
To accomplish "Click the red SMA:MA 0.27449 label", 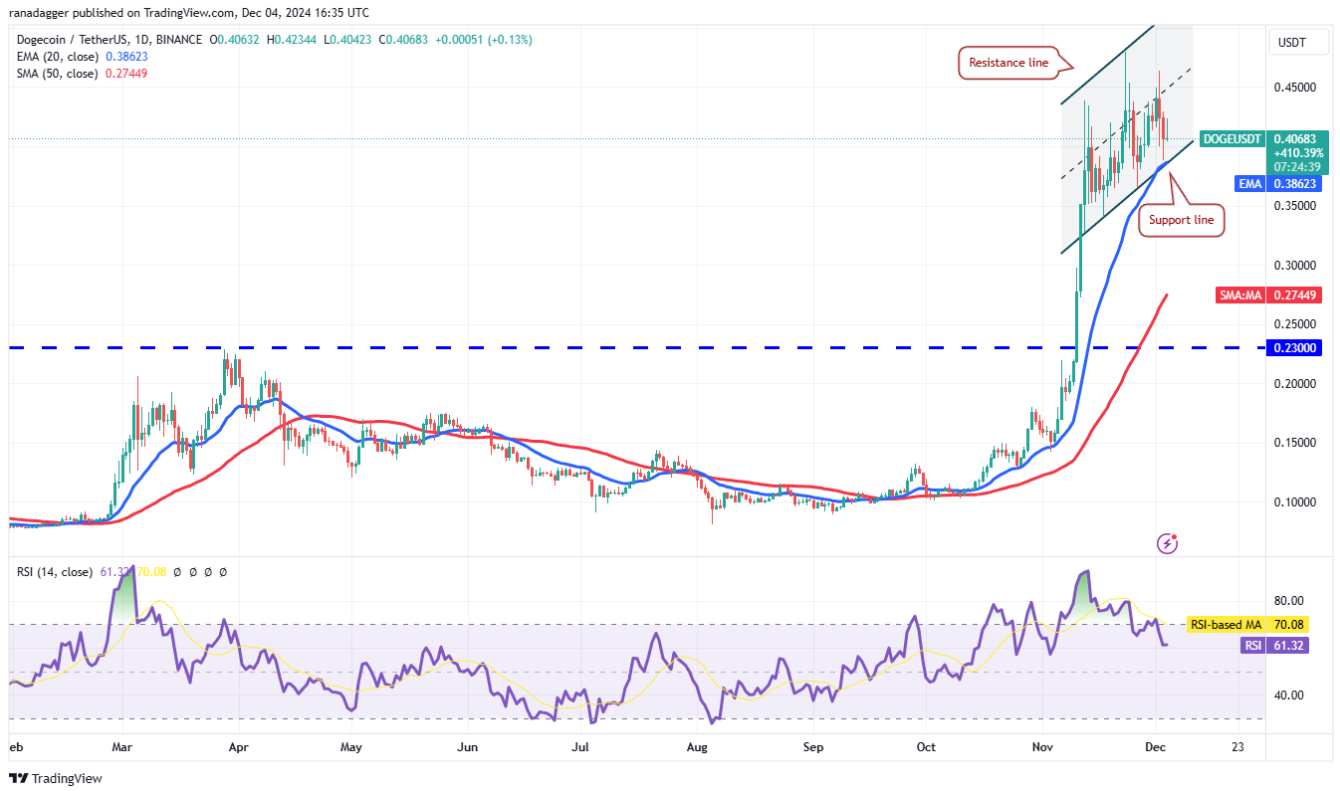I will [x=1266, y=295].
